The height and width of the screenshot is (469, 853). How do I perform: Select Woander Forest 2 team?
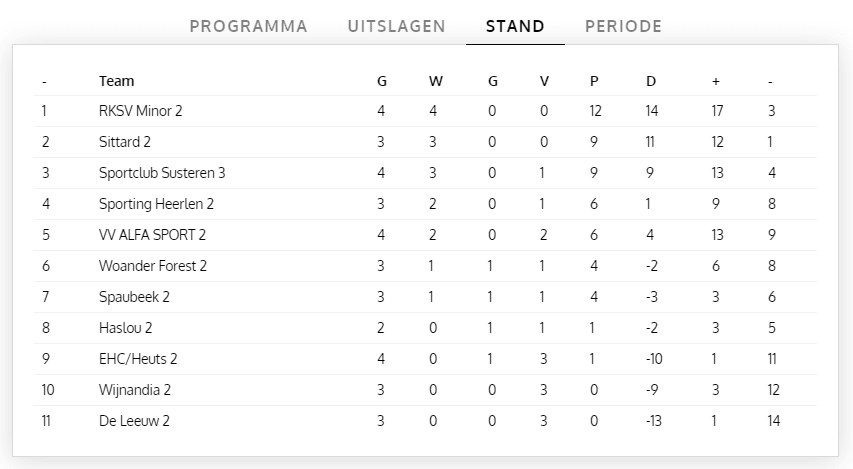pyautogui.click(x=153, y=266)
